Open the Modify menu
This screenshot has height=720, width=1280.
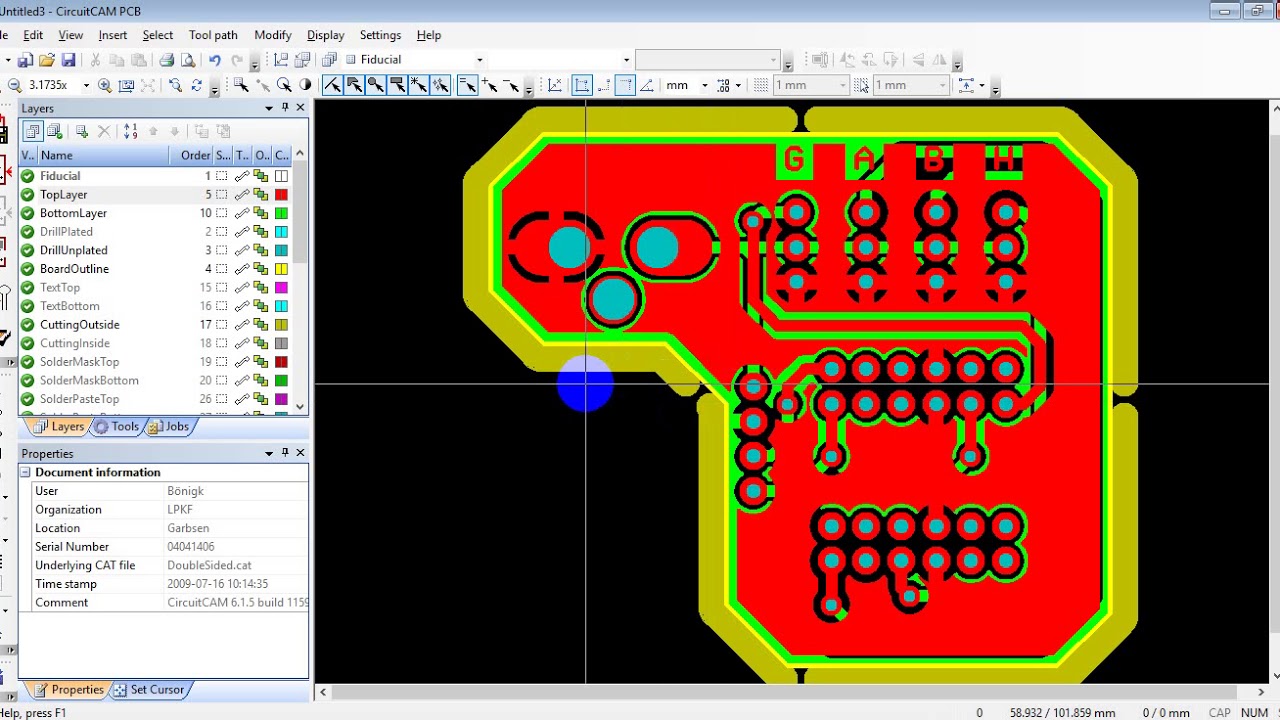tap(272, 35)
